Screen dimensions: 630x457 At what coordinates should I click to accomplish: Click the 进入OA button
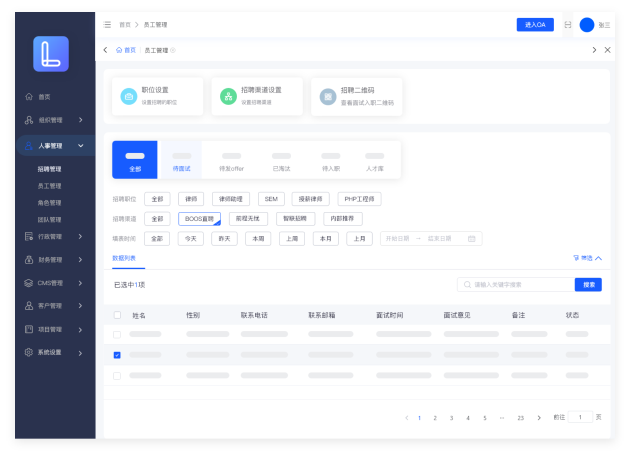[535, 24]
